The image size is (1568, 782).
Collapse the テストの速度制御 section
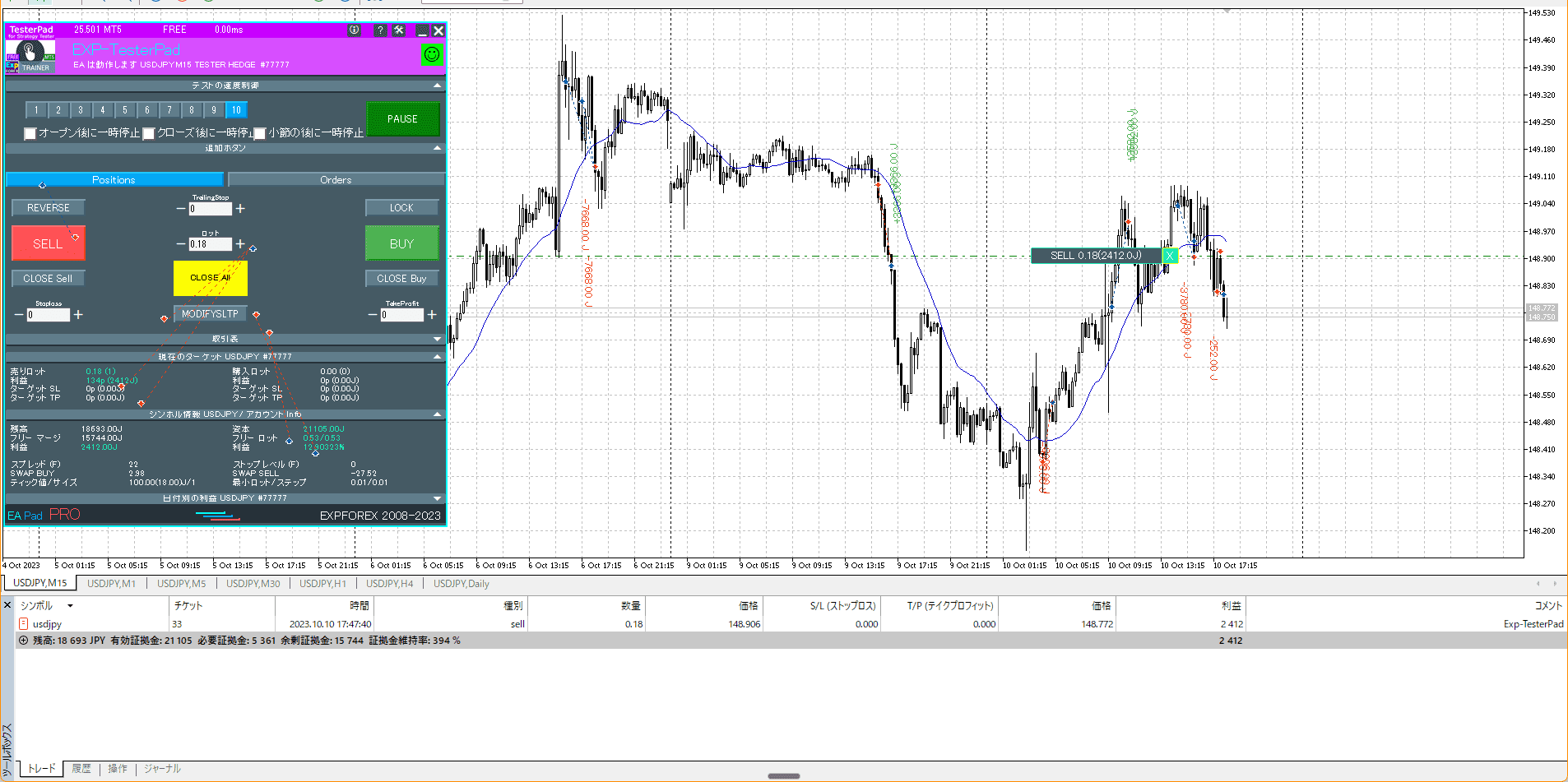[x=437, y=86]
